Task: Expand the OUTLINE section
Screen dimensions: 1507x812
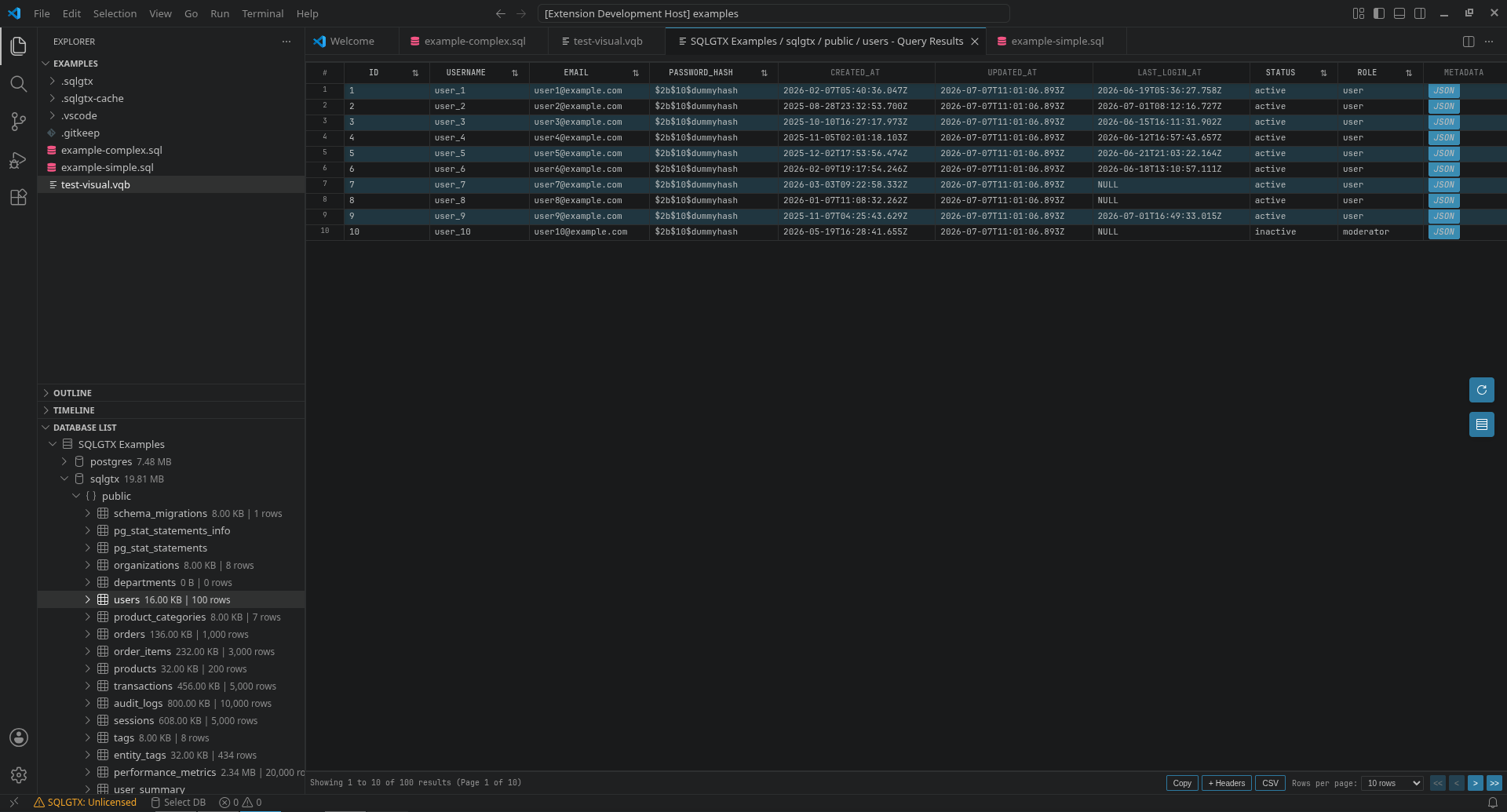Action: (171, 393)
